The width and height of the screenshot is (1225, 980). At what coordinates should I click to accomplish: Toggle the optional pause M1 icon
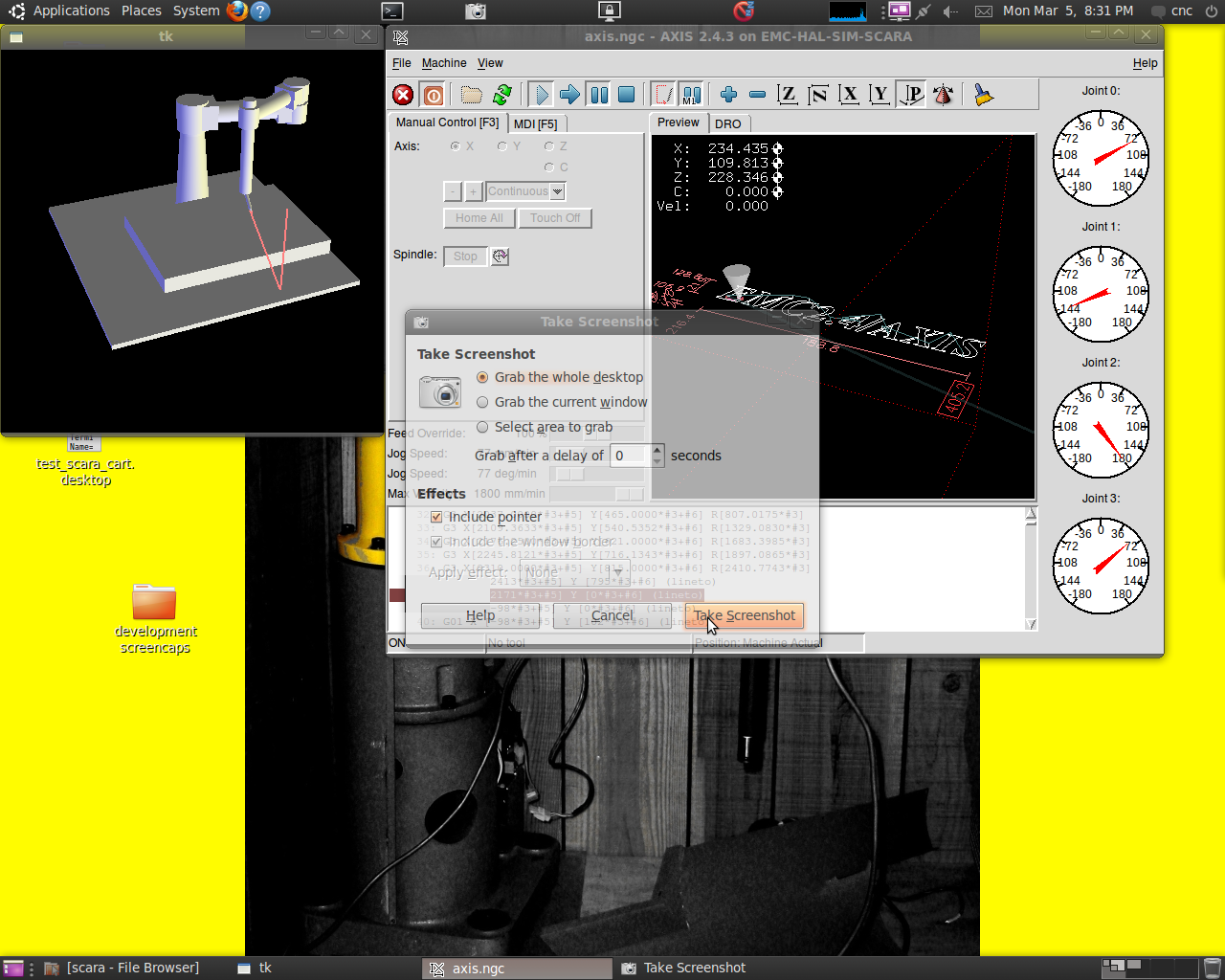coord(692,95)
